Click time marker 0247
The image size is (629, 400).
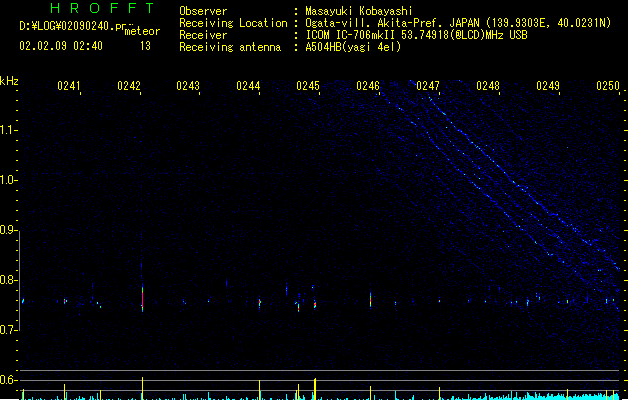tap(428, 86)
